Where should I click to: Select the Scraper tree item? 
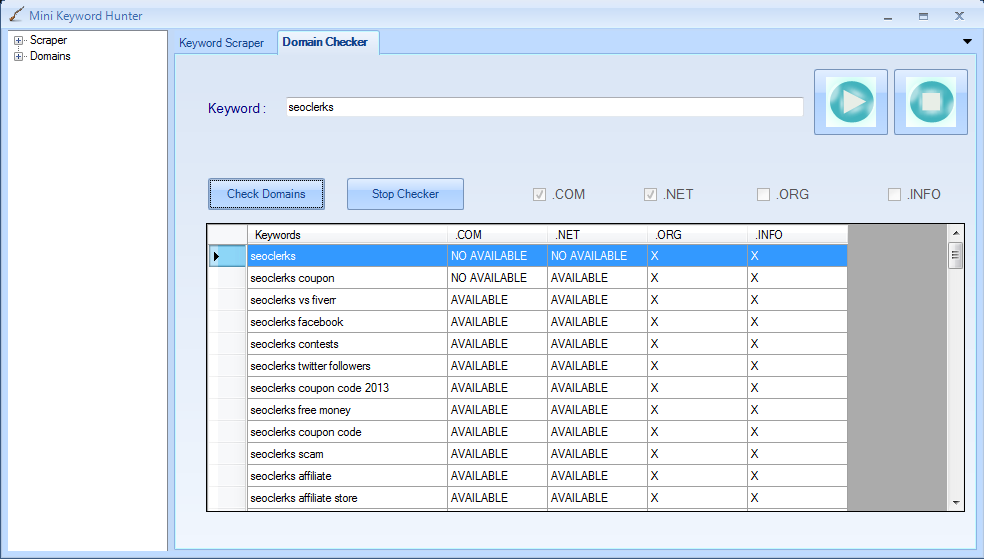(x=48, y=40)
